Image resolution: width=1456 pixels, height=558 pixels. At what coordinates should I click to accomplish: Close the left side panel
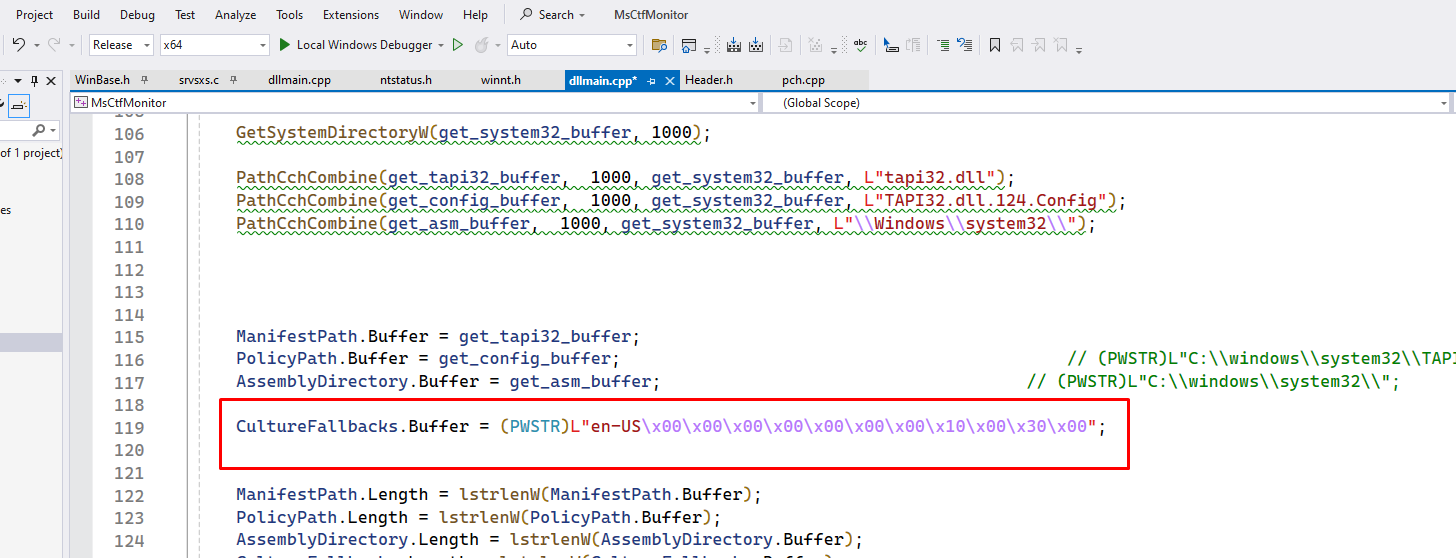(51, 81)
